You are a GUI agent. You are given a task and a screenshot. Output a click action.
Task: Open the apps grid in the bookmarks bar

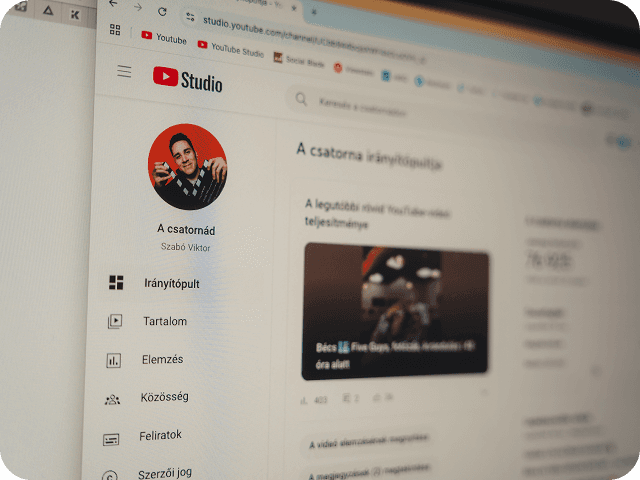115,29
